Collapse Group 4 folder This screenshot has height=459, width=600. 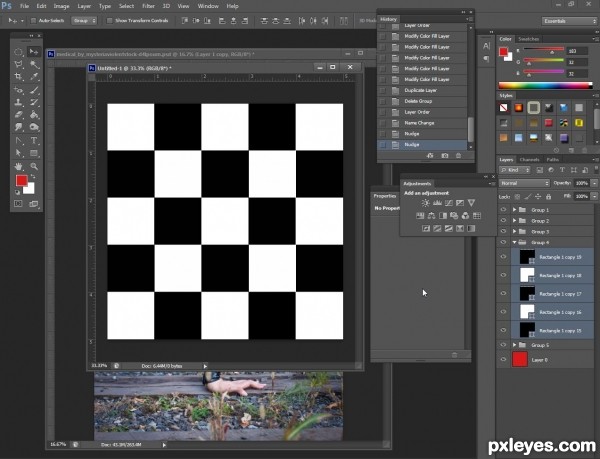tap(515, 242)
